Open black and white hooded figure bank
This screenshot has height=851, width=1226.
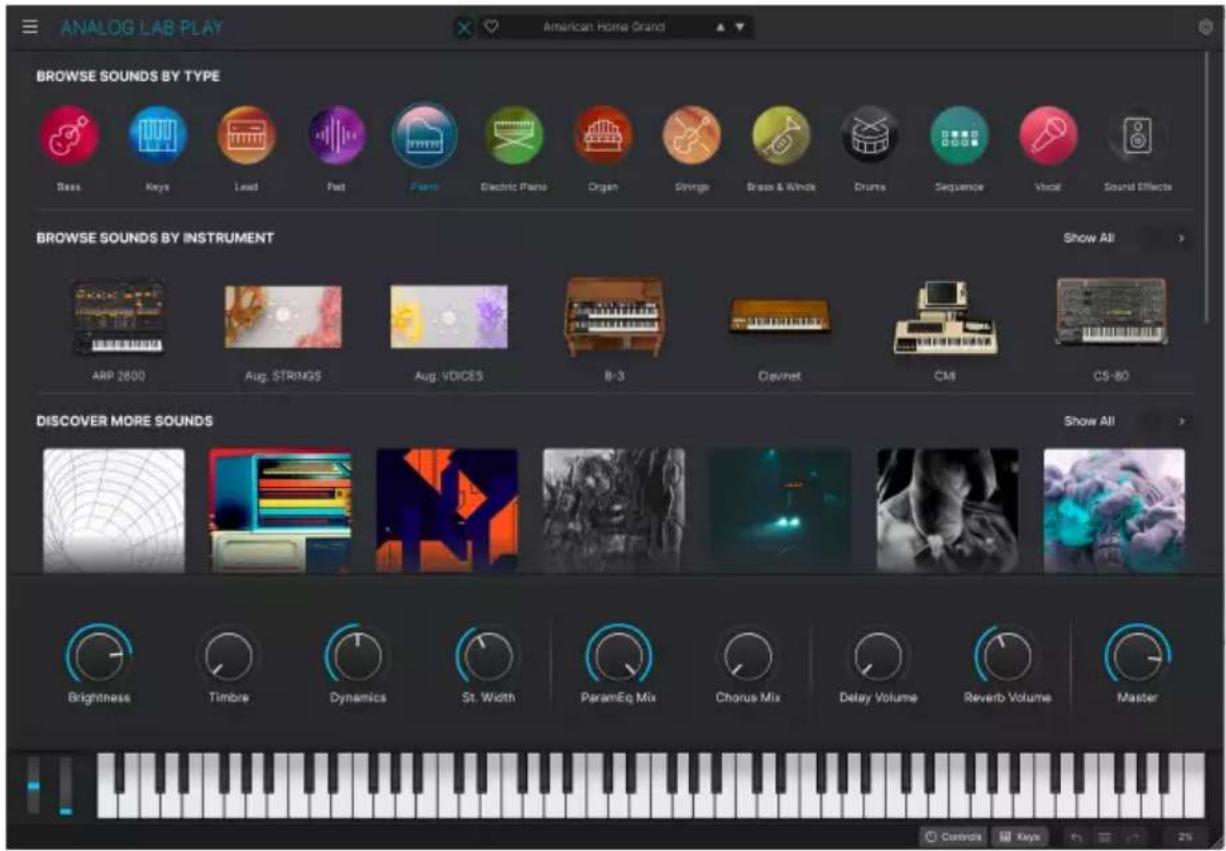(x=948, y=510)
